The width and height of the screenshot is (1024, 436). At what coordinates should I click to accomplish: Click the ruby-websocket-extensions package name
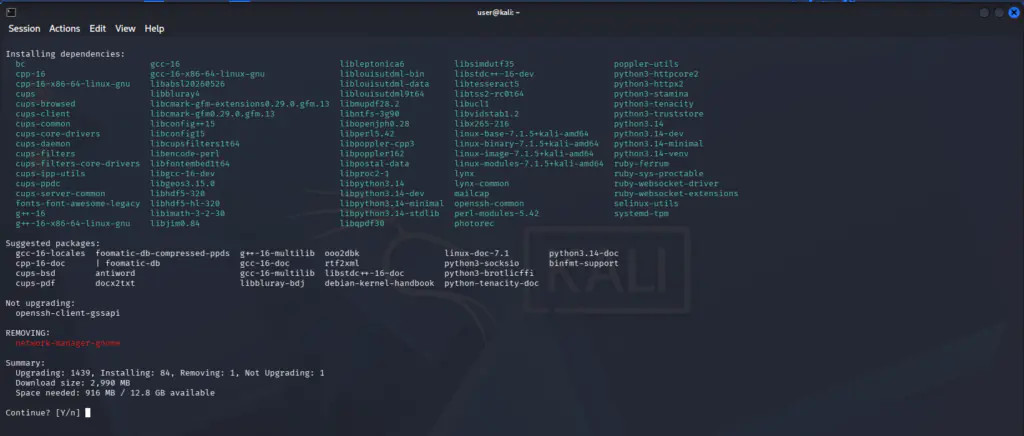pyautogui.click(x=676, y=194)
